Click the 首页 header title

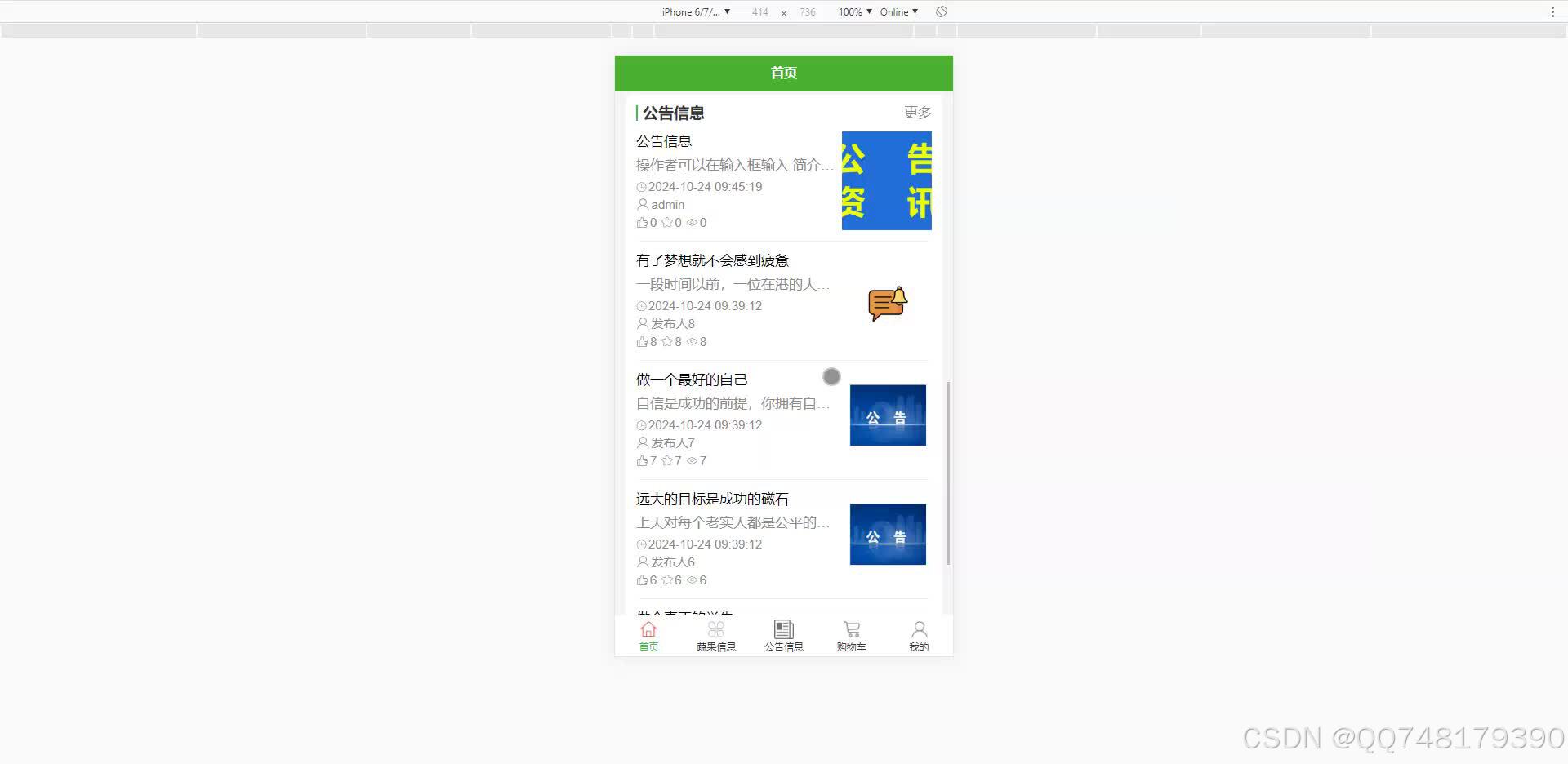point(784,73)
